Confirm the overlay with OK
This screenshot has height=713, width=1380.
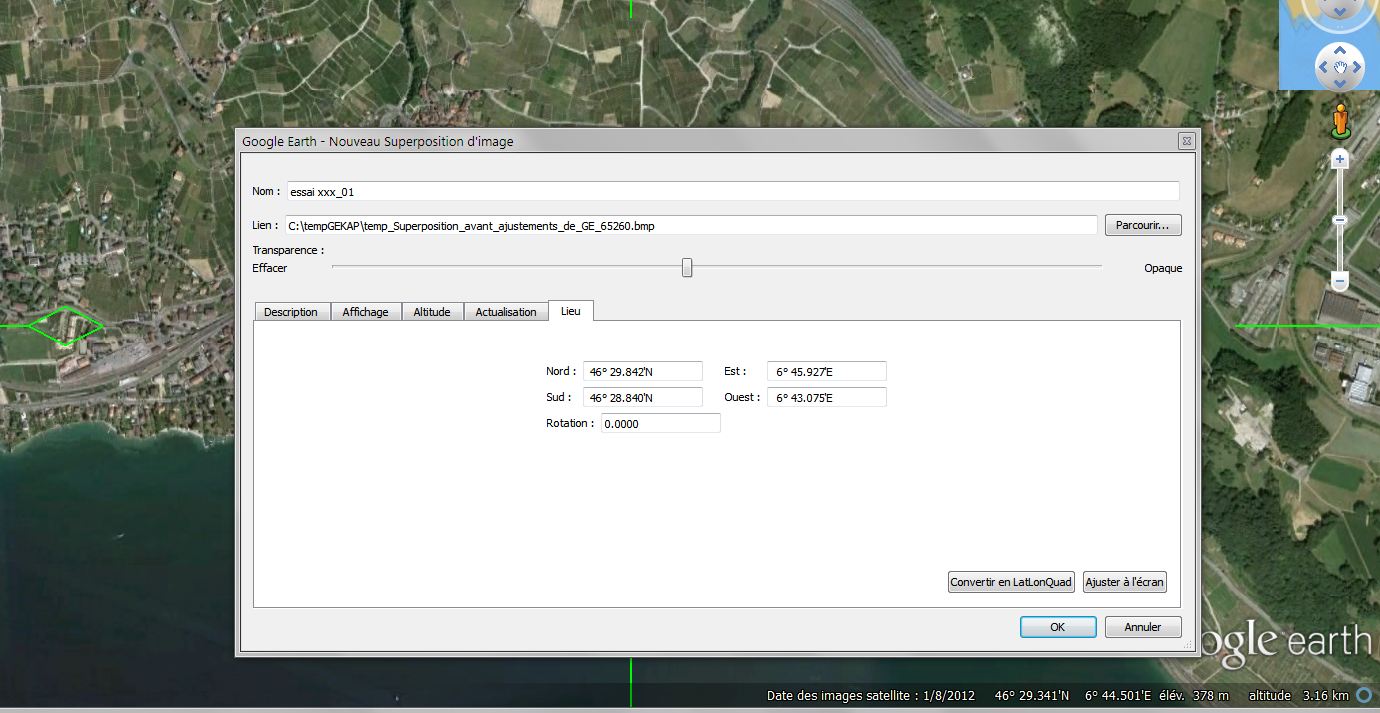[1058, 627]
